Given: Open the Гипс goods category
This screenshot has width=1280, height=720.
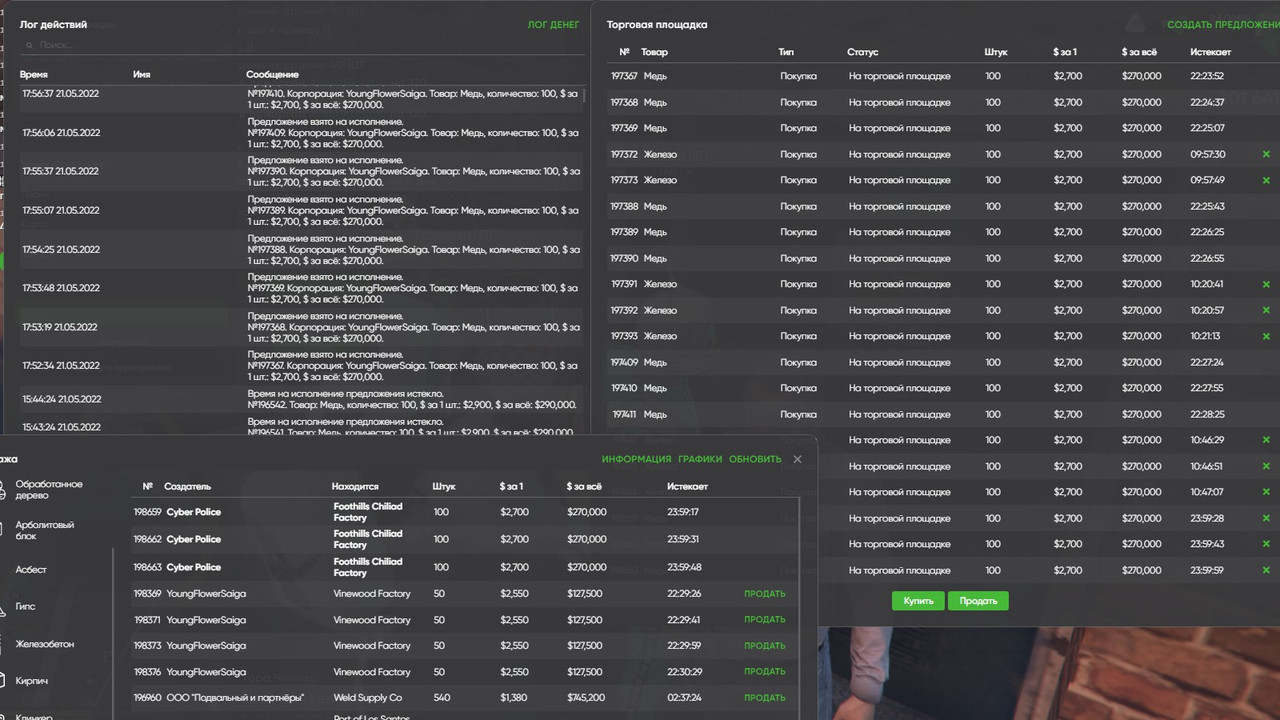Looking at the screenshot, I should pos(25,606).
